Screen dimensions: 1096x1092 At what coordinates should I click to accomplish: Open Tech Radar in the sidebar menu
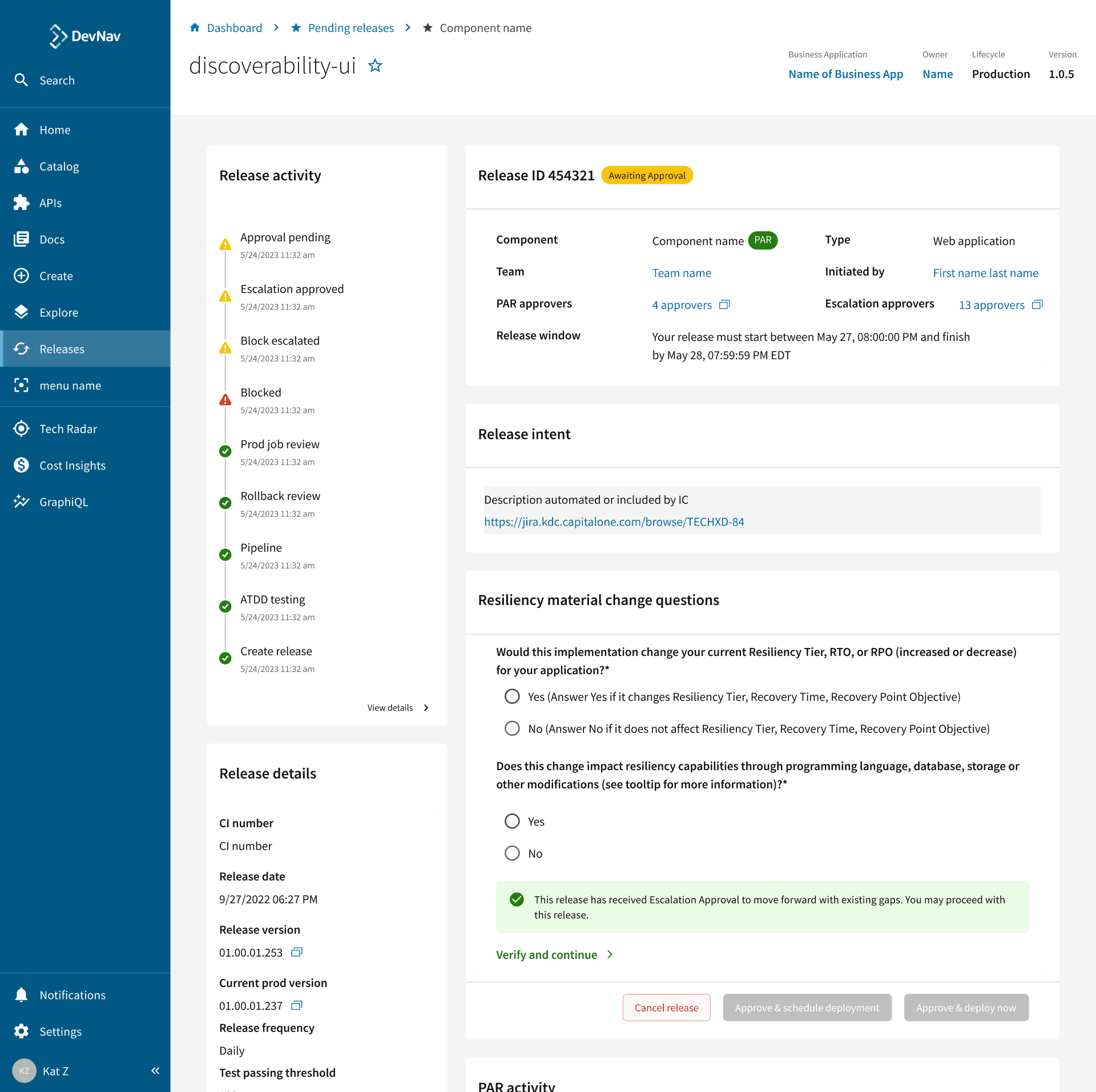point(85,429)
